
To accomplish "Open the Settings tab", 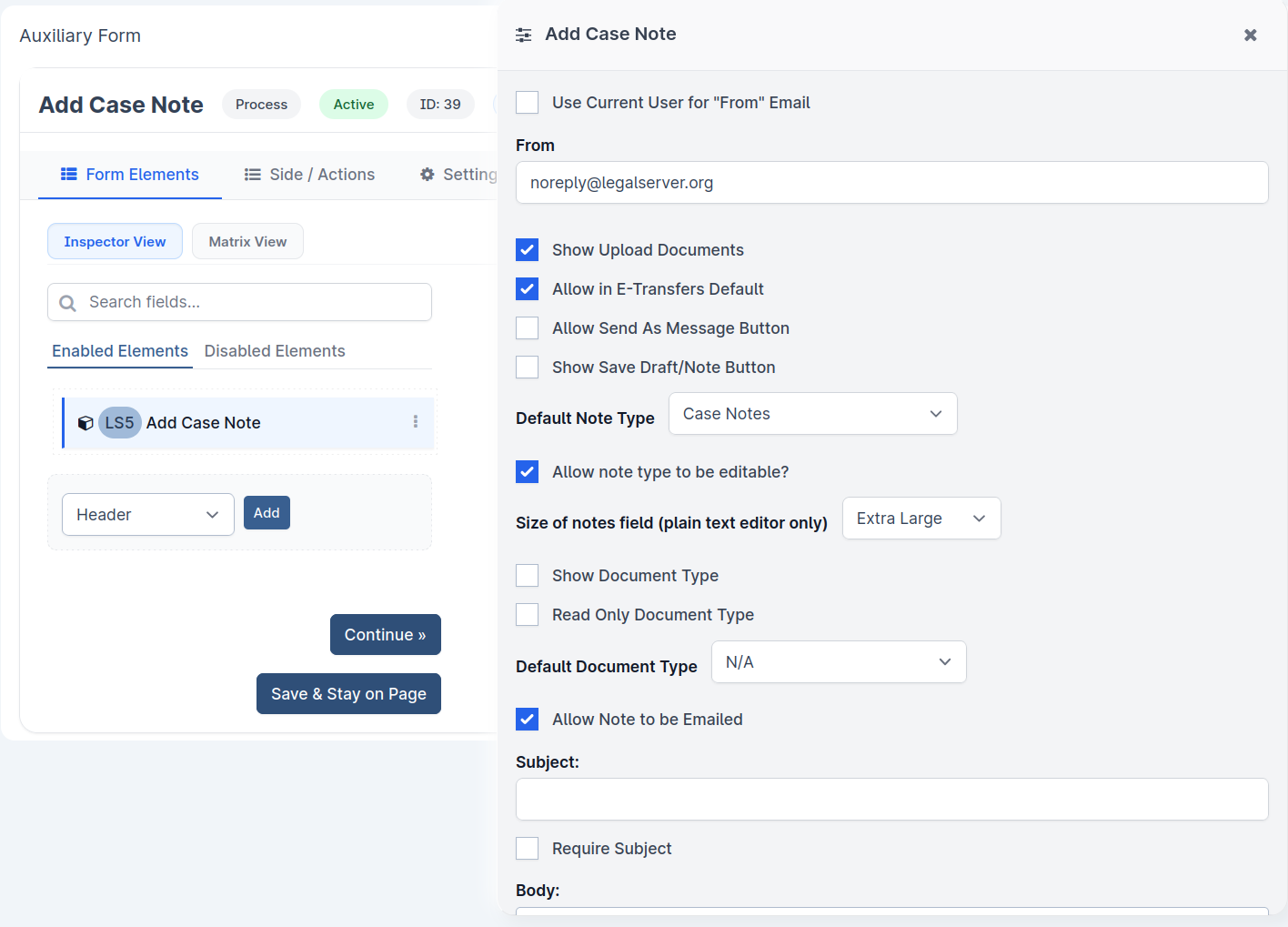I will (x=458, y=175).
